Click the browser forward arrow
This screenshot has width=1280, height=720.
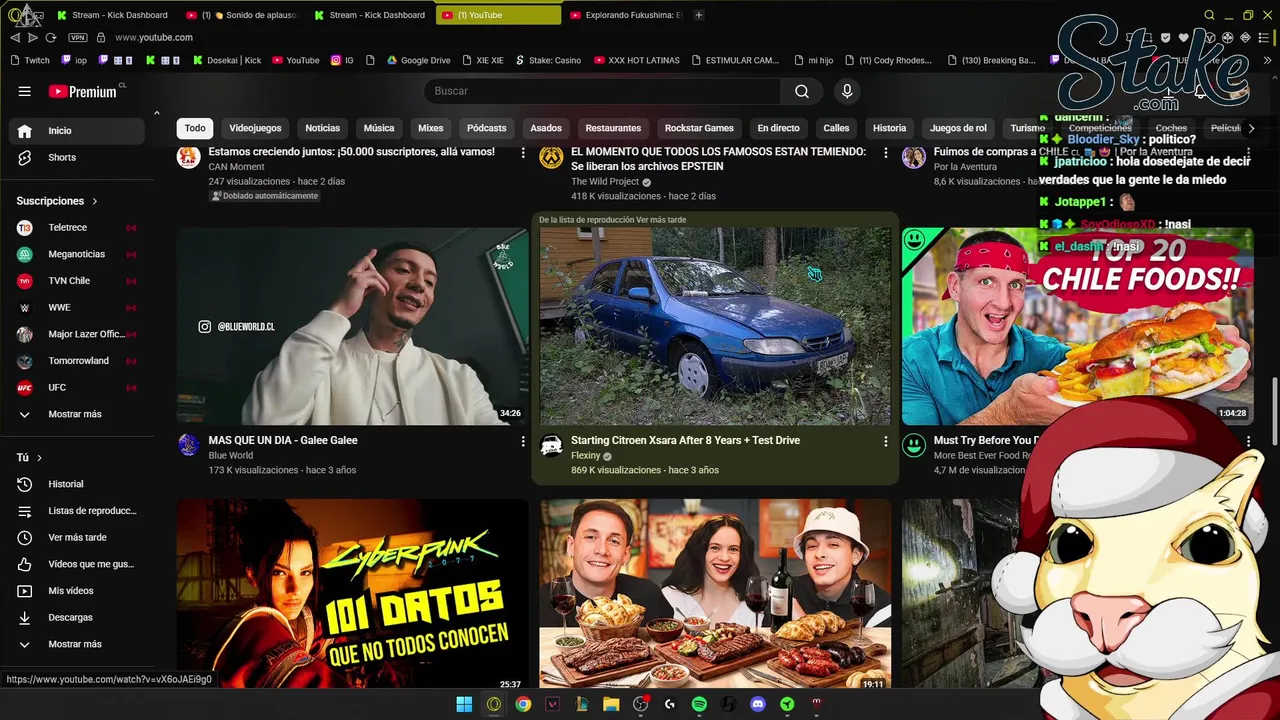pyautogui.click(x=33, y=37)
